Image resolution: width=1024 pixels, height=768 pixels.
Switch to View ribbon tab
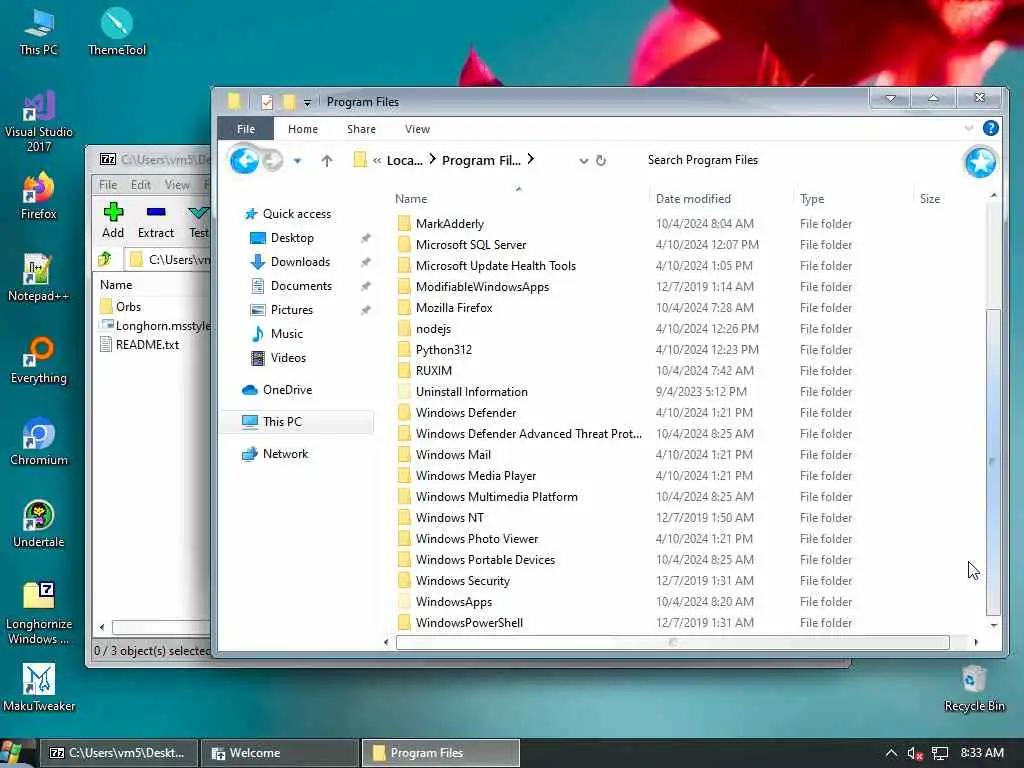click(x=417, y=129)
